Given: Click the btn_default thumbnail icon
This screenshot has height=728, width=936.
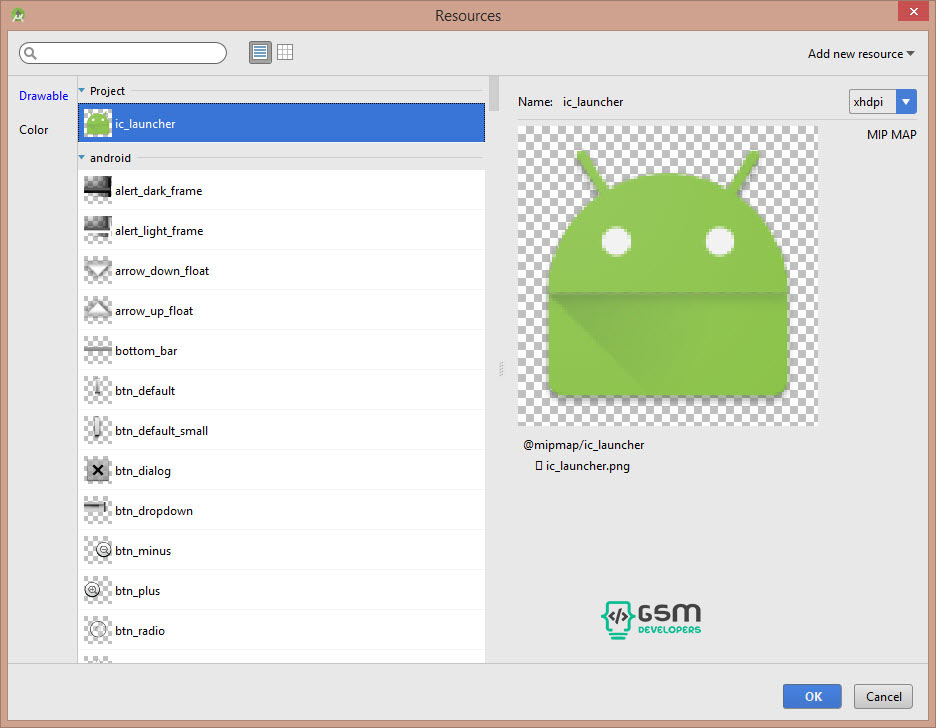Looking at the screenshot, I should click(x=98, y=390).
